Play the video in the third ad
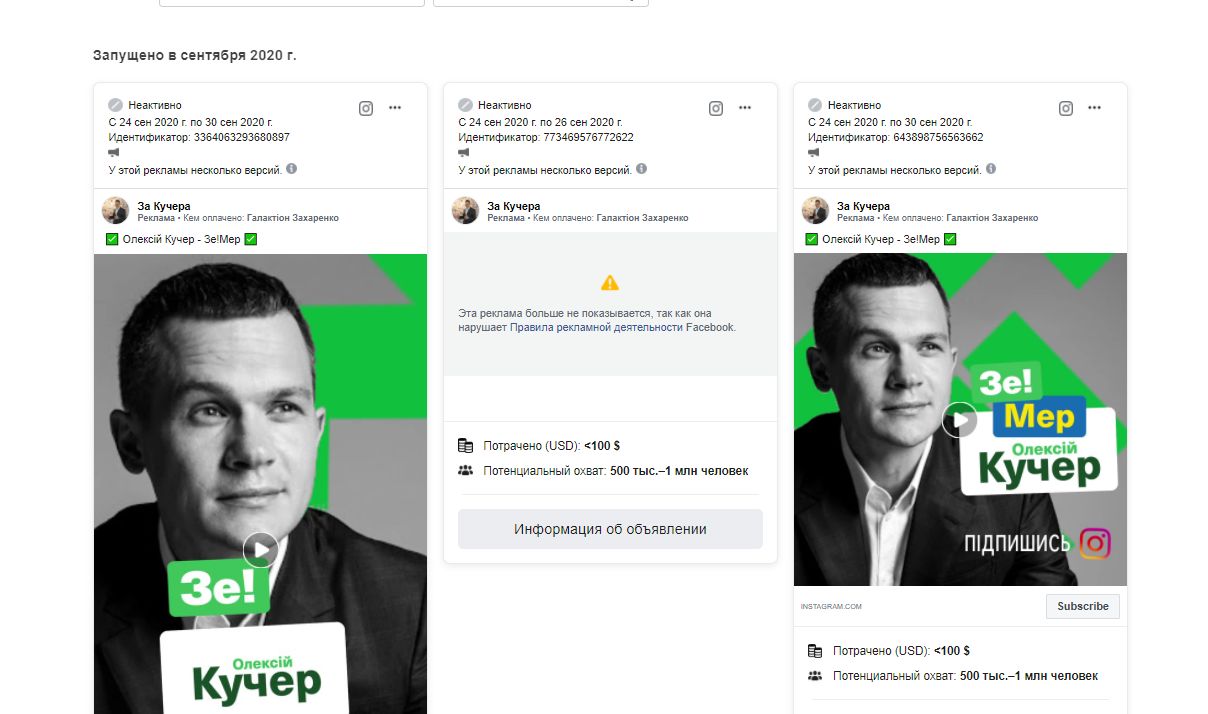 pyautogui.click(x=960, y=420)
